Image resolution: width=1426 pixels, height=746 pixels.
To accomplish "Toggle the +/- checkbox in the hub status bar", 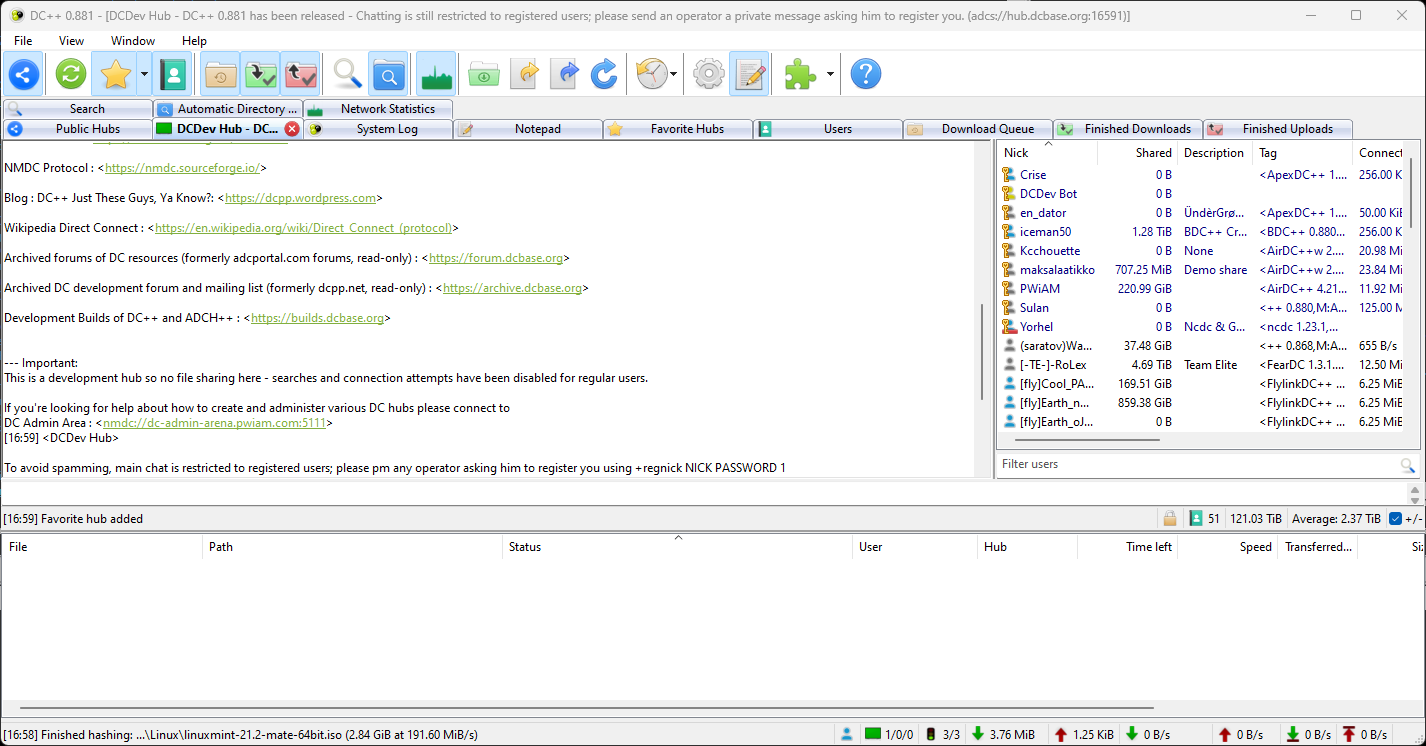I will pos(1395,518).
